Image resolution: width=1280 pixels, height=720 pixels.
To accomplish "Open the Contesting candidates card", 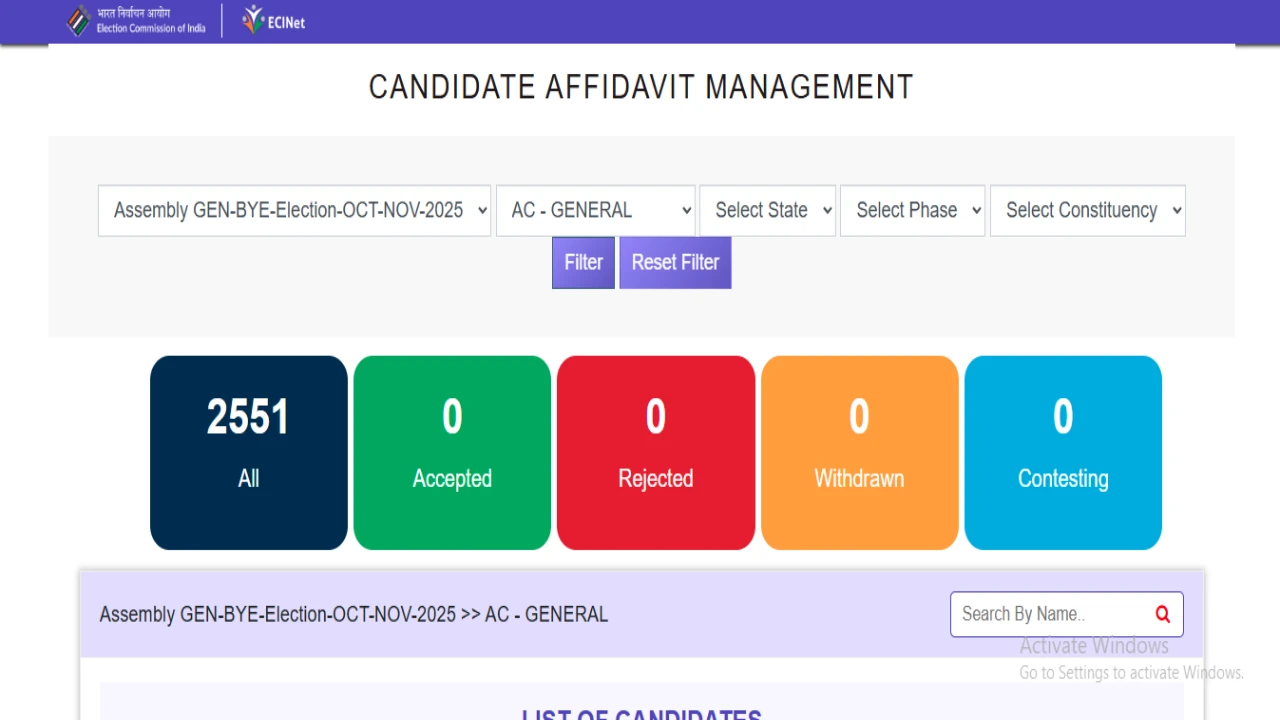I will (1062, 452).
